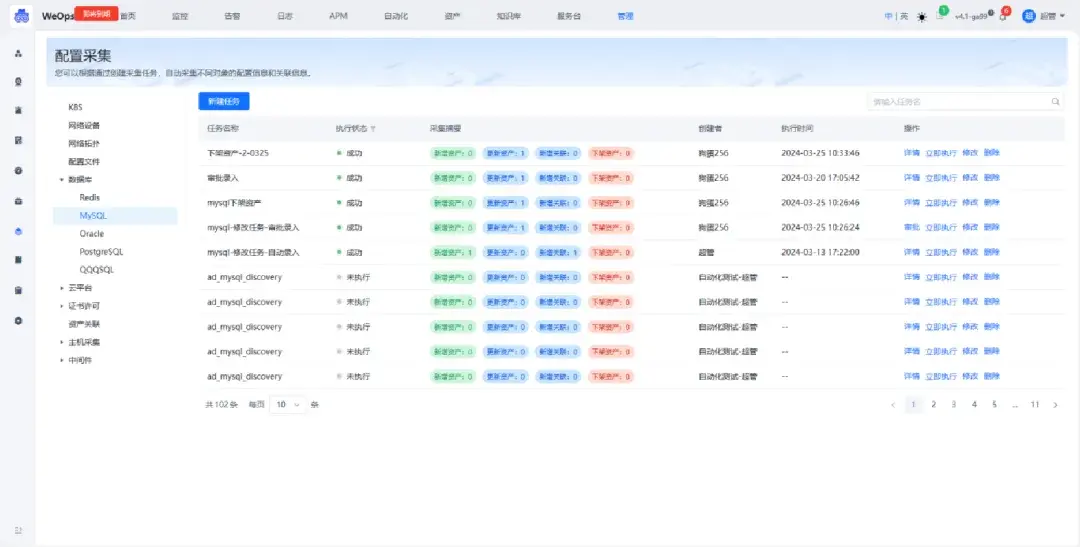Click the 任务名称 column header
Viewport: 1080px width, 547px height.
pyautogui.click(x=223, y=129)
